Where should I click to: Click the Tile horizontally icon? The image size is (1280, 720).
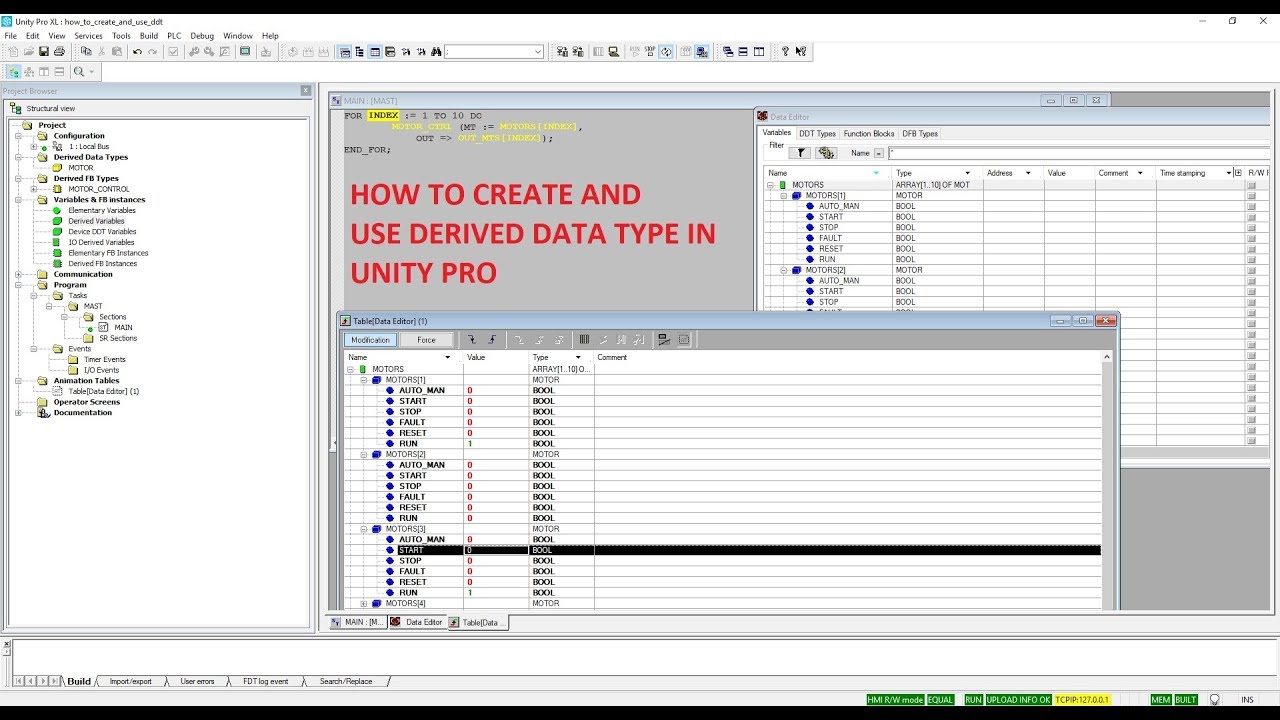[x=743, y=52]
